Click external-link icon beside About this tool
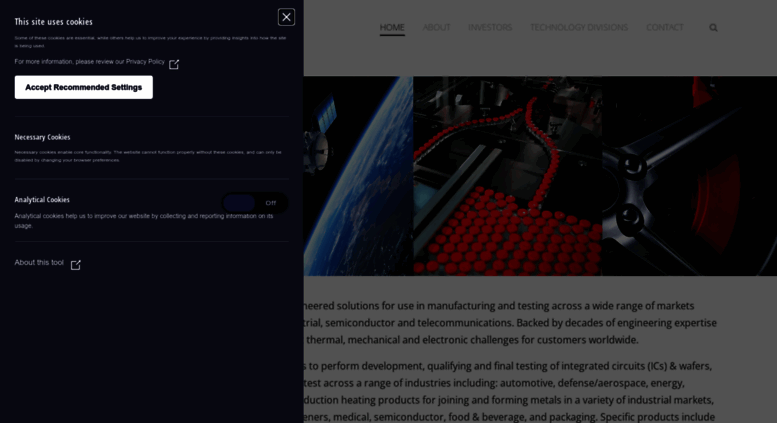Screen dimensions: 777x423 pyautogui.click(x=75, y=265)
